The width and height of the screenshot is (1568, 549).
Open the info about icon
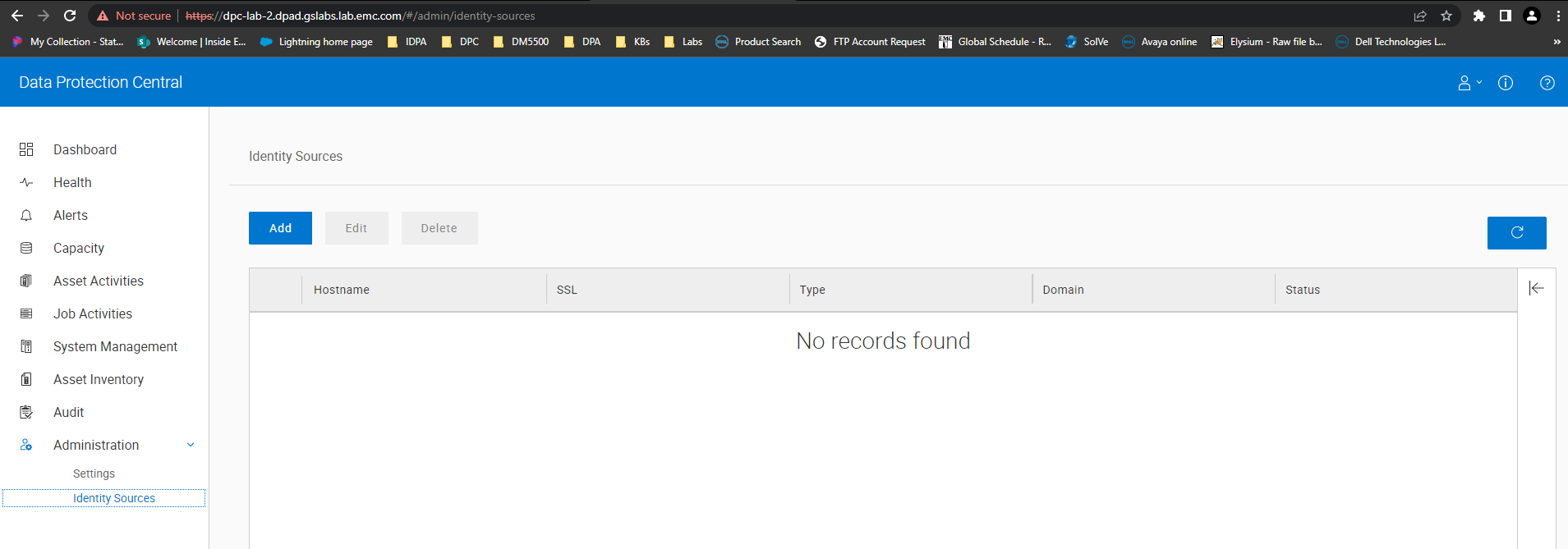(1506, 83)
